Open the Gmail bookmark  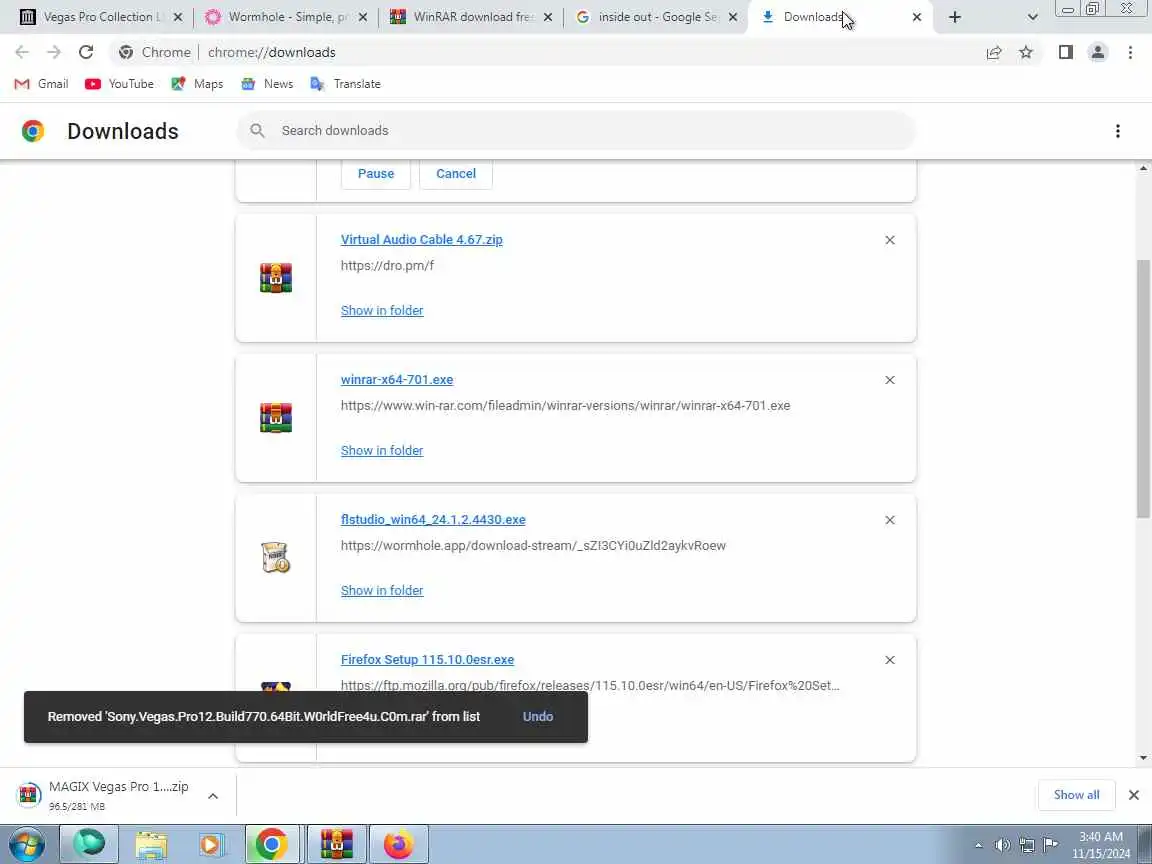pyautogui.click(x=42, y=84)
